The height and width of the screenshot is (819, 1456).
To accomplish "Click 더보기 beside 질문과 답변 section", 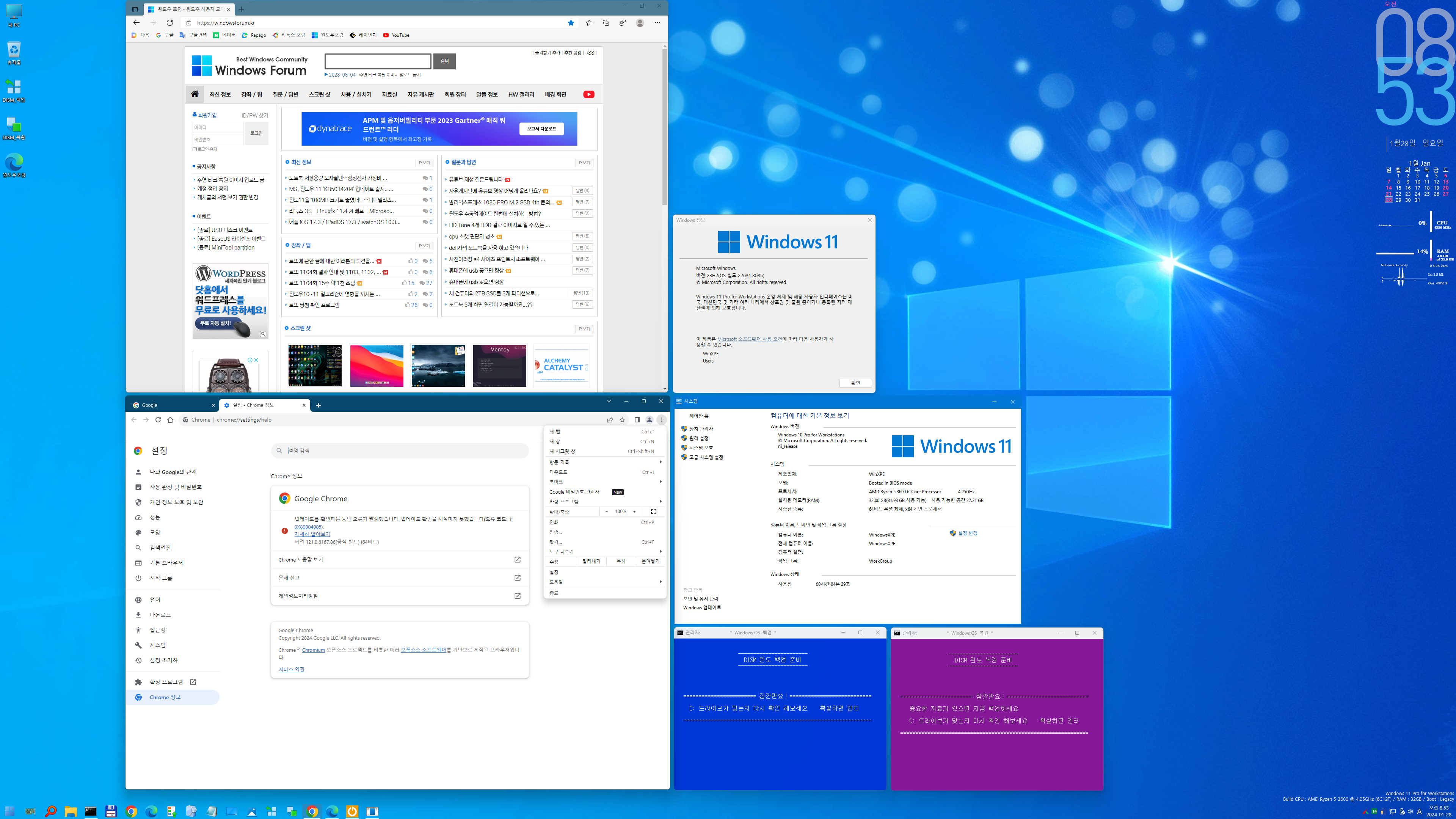I will pos(584,163).
